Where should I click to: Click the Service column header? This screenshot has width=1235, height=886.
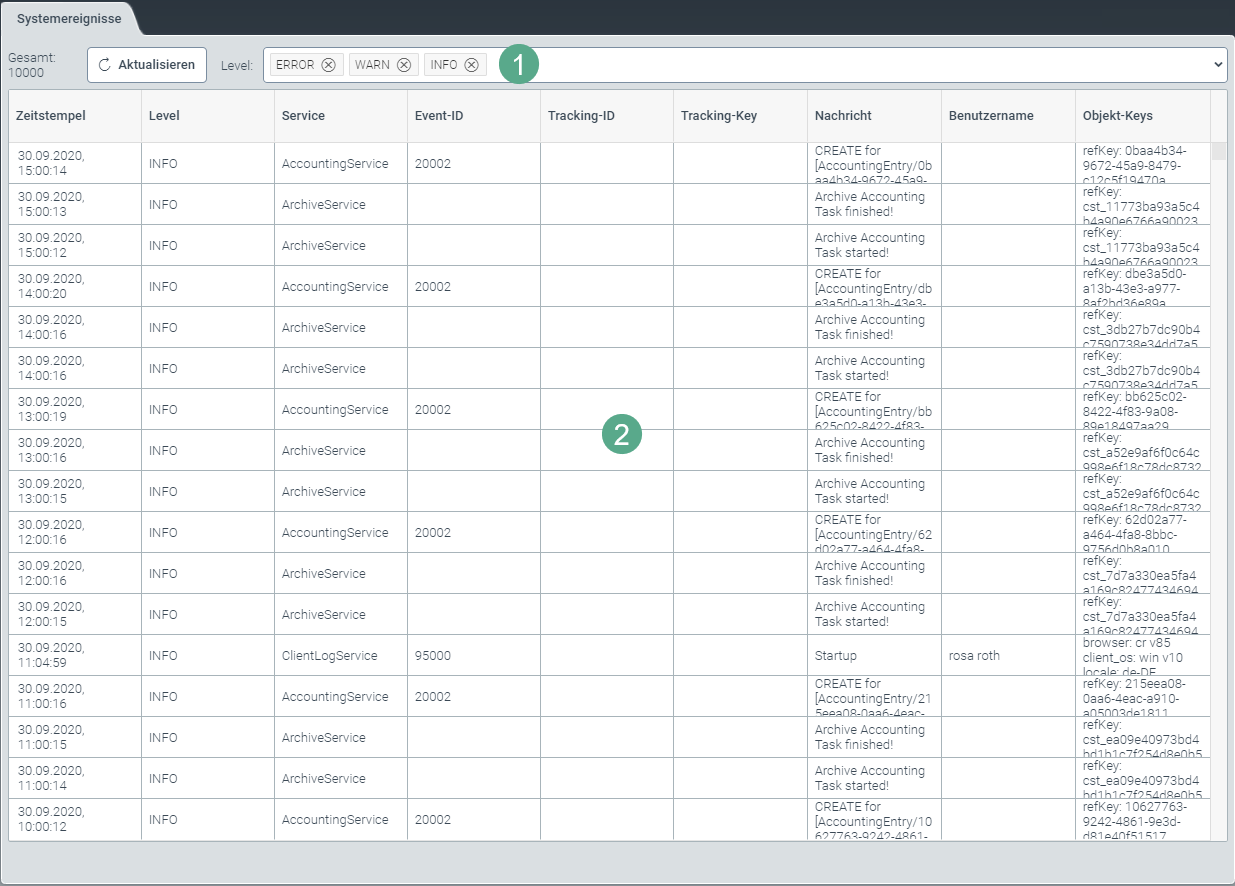[303, 116]
